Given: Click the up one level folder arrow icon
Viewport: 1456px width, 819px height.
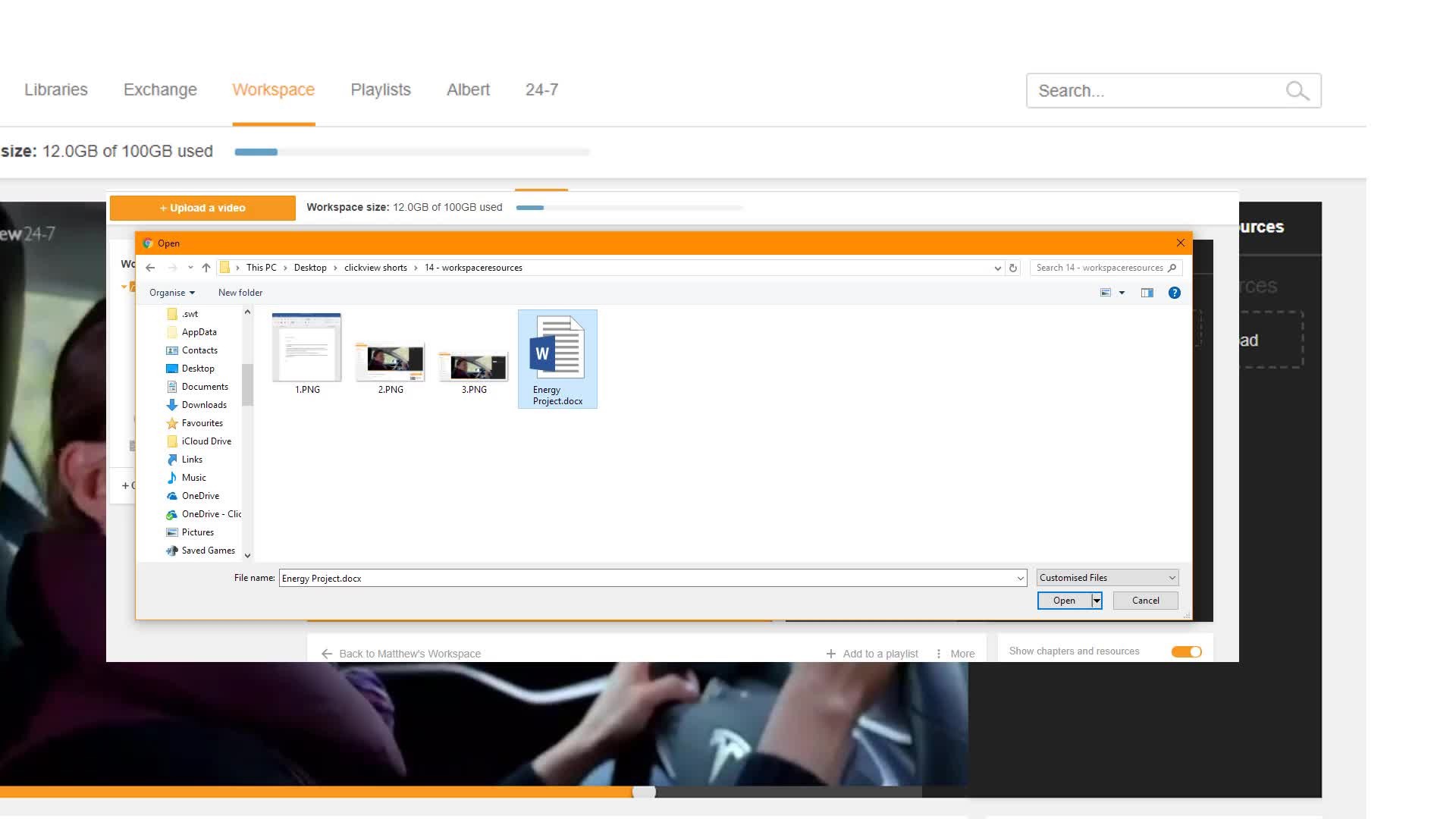Looking at the screenshot, I should [x=206, y=267].
